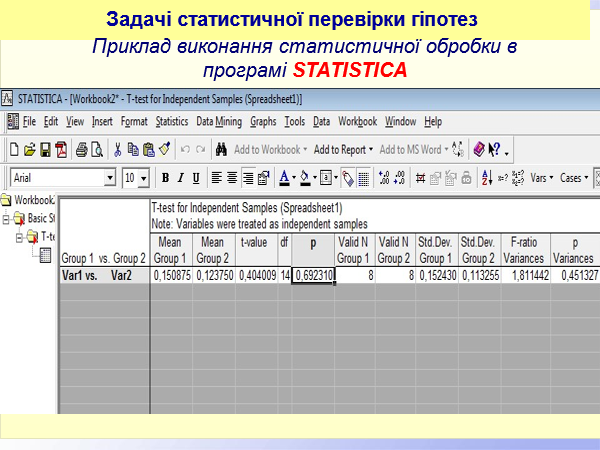Viewport: 600px width, 450px height.
Task: Open the Vars dropdown
Action: [x=542, y=178]
